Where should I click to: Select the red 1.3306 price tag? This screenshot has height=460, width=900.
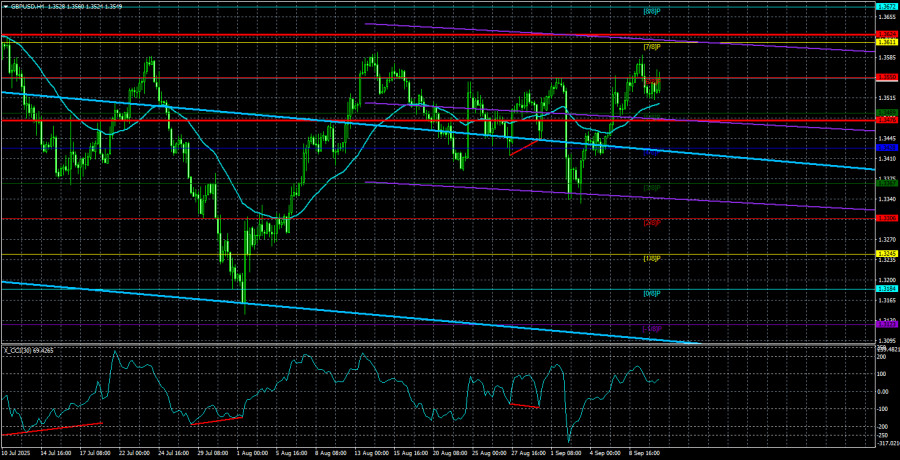886,217
